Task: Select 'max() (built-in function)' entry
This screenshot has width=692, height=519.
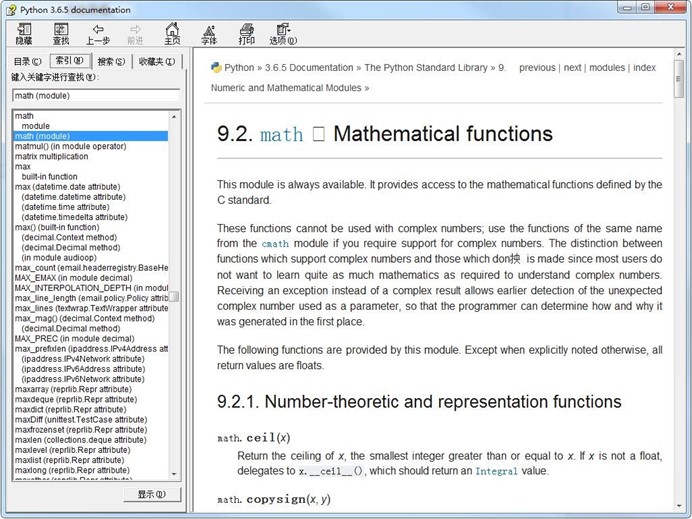Action: click(57, 227)
